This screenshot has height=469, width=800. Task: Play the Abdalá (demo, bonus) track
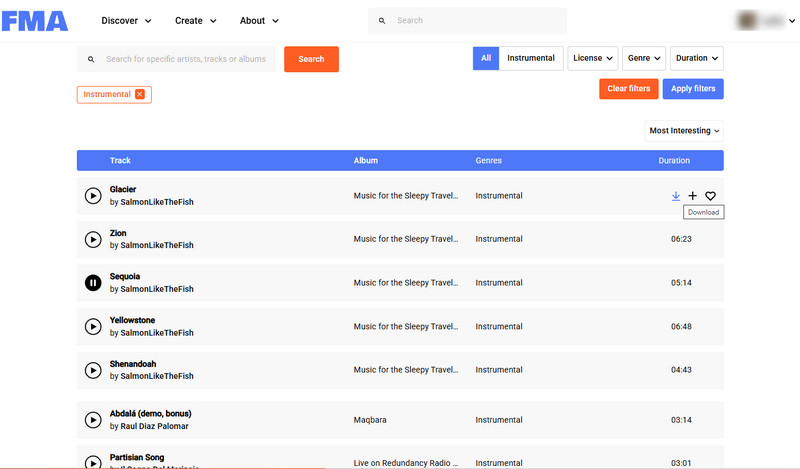[x=93, y=420]
